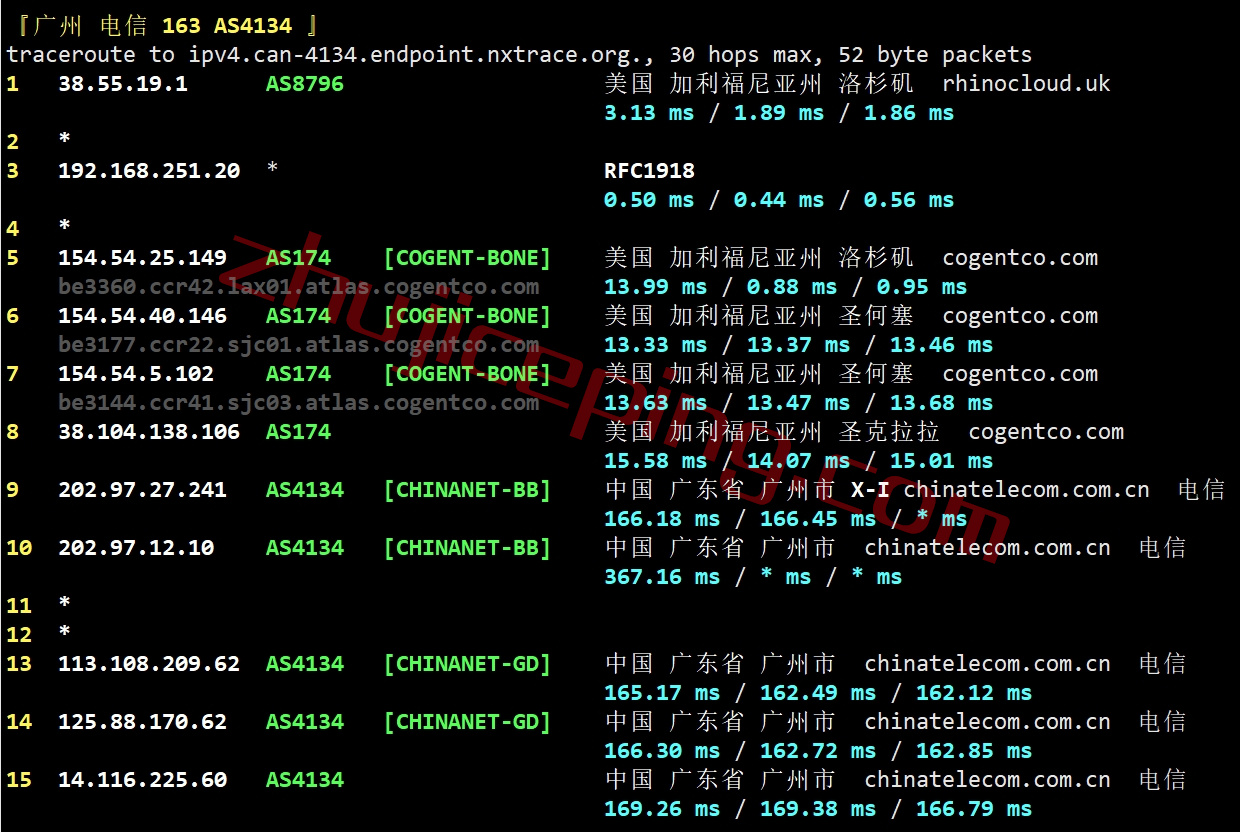The width and height of the screenshot is (1240, 832).
Task: Select the latency value 15.58 ms
Action: point(655,461)
